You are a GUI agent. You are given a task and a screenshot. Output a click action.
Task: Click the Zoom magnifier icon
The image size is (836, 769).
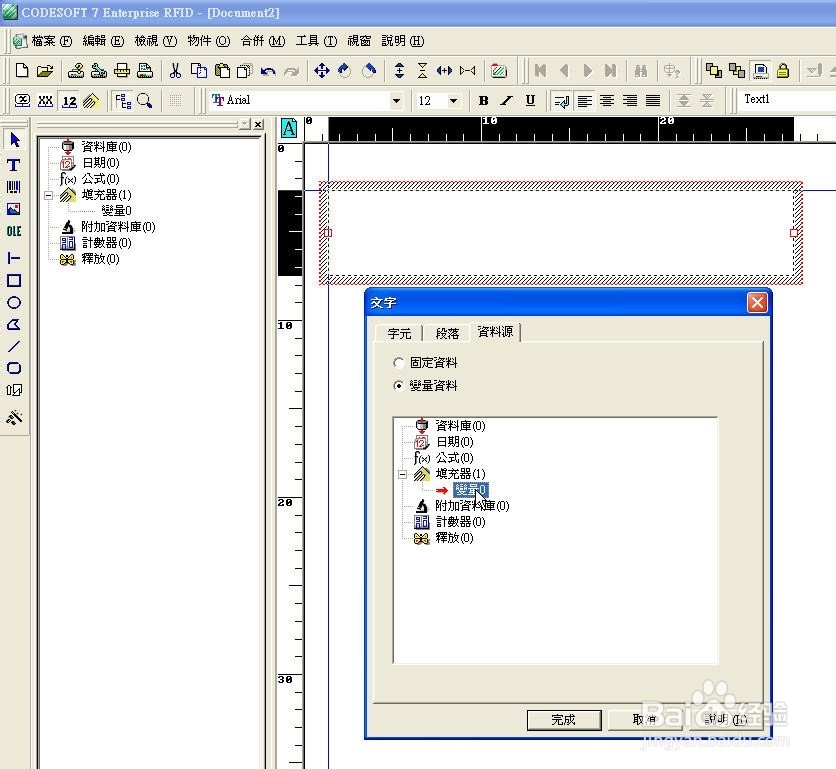pos(144,100)
